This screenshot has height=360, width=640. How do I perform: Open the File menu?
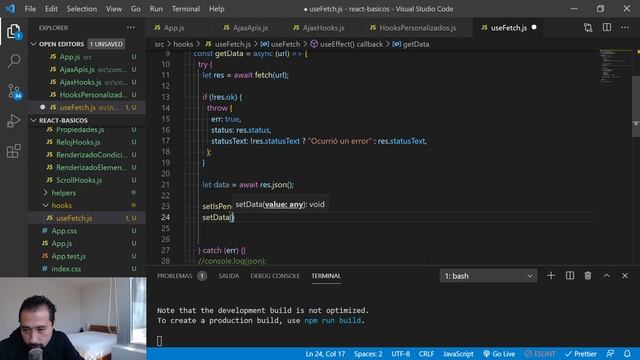point(30,9)
